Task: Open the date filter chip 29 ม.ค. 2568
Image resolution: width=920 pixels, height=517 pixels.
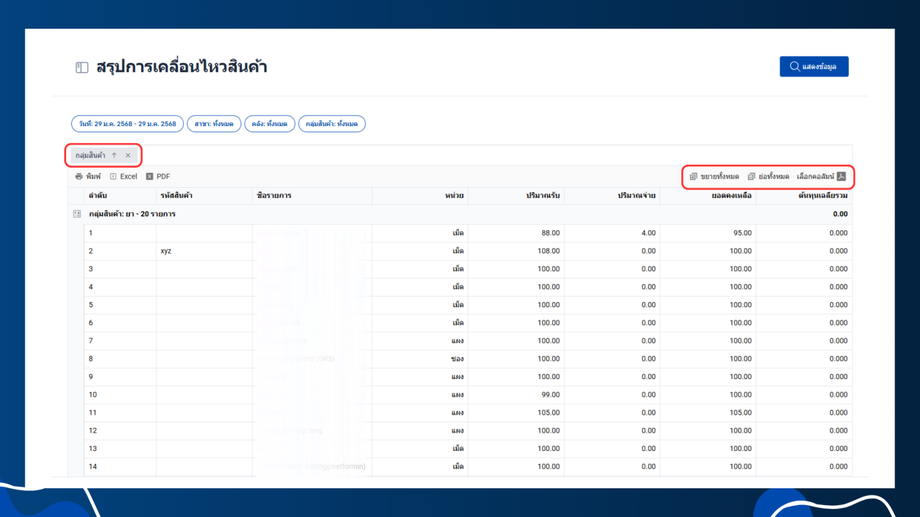Action: coord(127,124)
